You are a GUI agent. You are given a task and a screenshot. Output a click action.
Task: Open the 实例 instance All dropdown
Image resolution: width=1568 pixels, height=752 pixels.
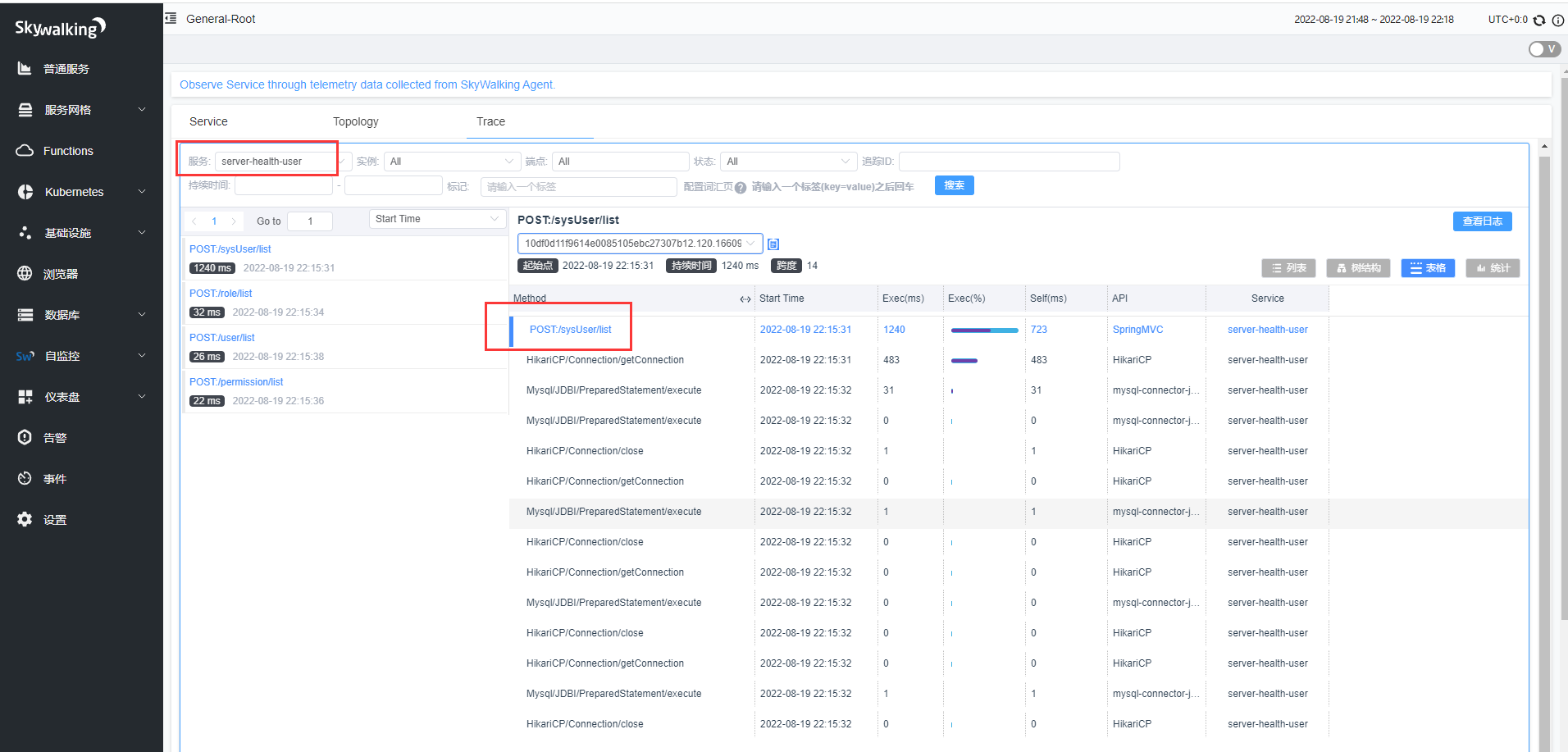453,162
